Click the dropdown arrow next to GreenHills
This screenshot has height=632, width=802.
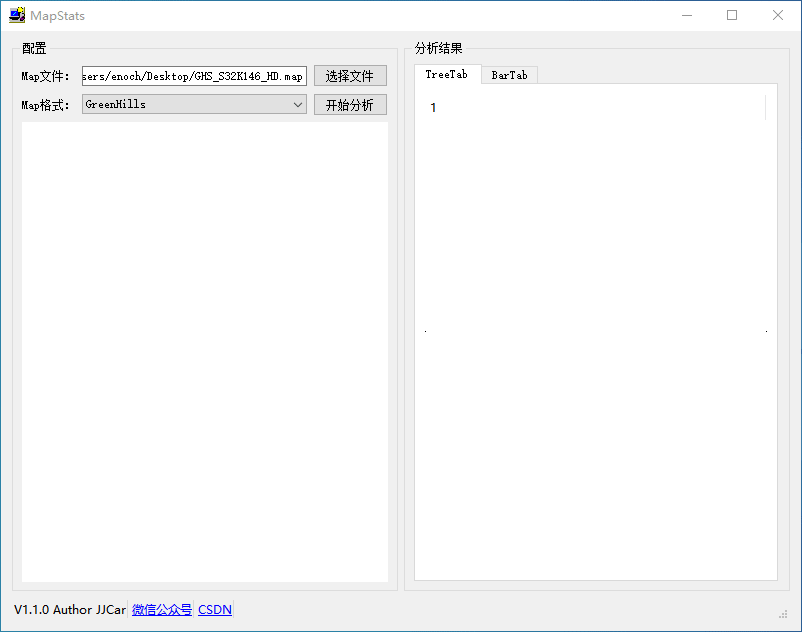pyautogui.click(x=297, y=104)
